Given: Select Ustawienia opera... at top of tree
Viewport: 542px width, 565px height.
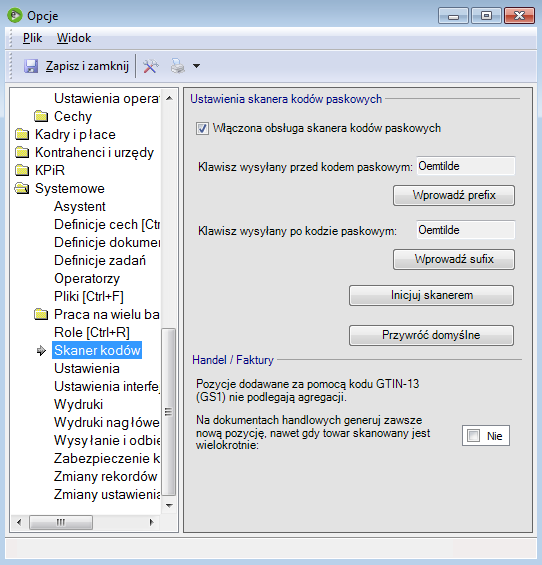Looking at the screenshot, I should click(107, 98).
